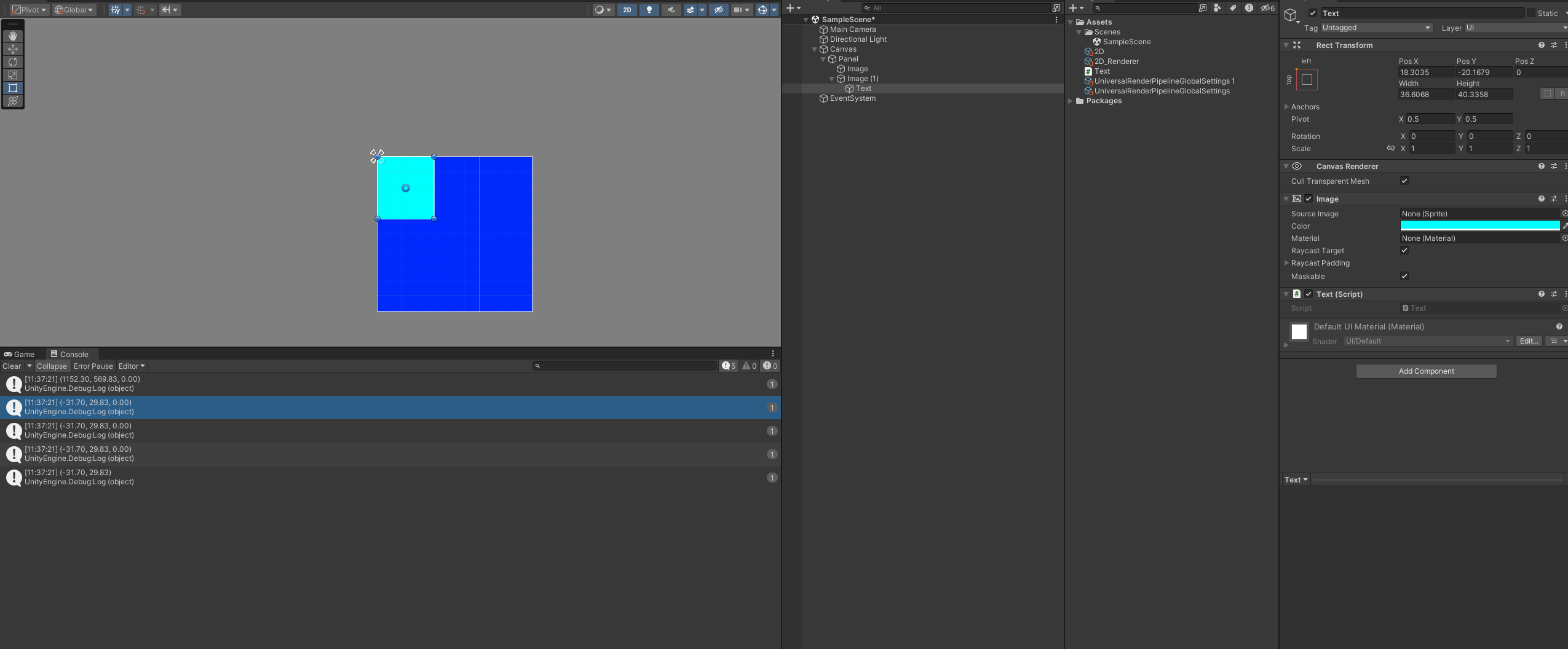This screenshot has width=1568, height=649.
Task: Open SampleScene context menu dots
Action: [1056, 20]
